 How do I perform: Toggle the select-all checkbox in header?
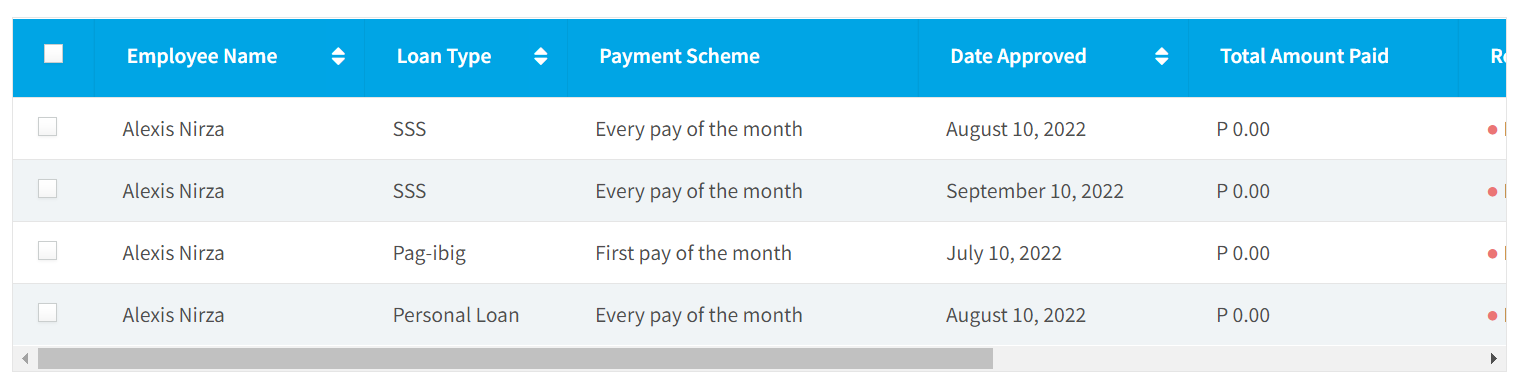pos(54,54)
